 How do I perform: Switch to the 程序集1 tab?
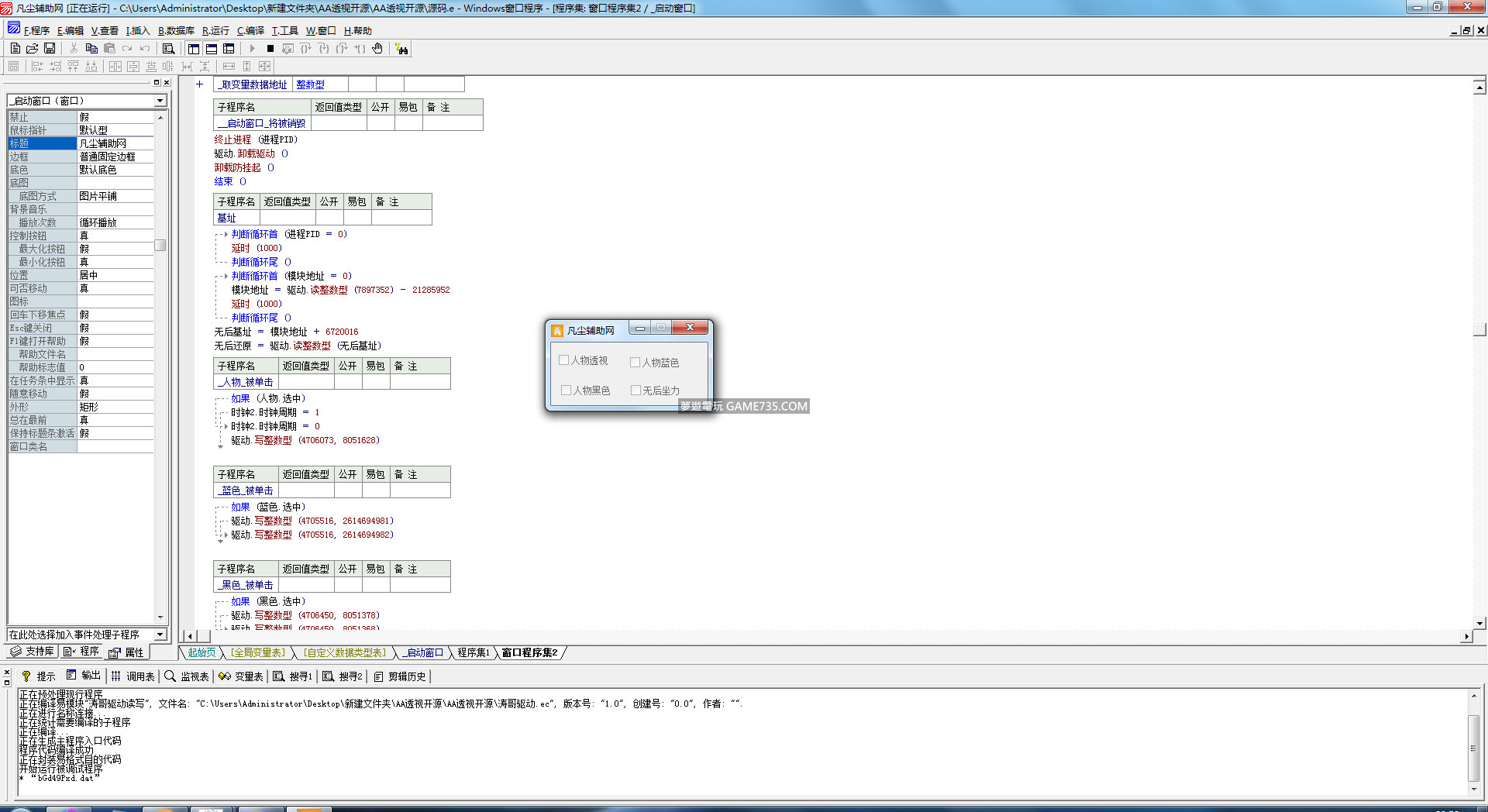pyautogui.click(x=473, y=652)
